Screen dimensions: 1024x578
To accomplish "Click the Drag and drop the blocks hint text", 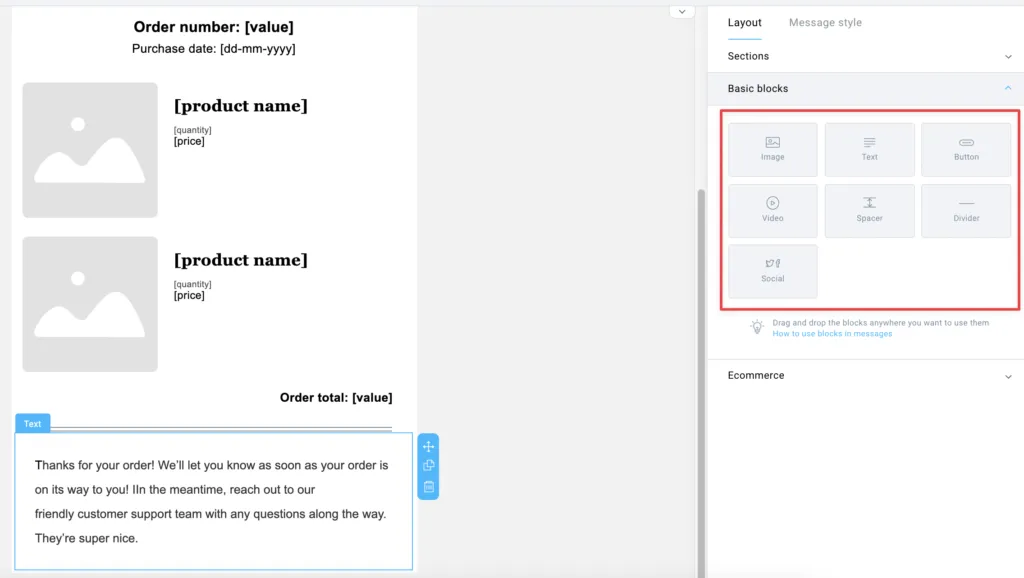I will pos(880,323).
